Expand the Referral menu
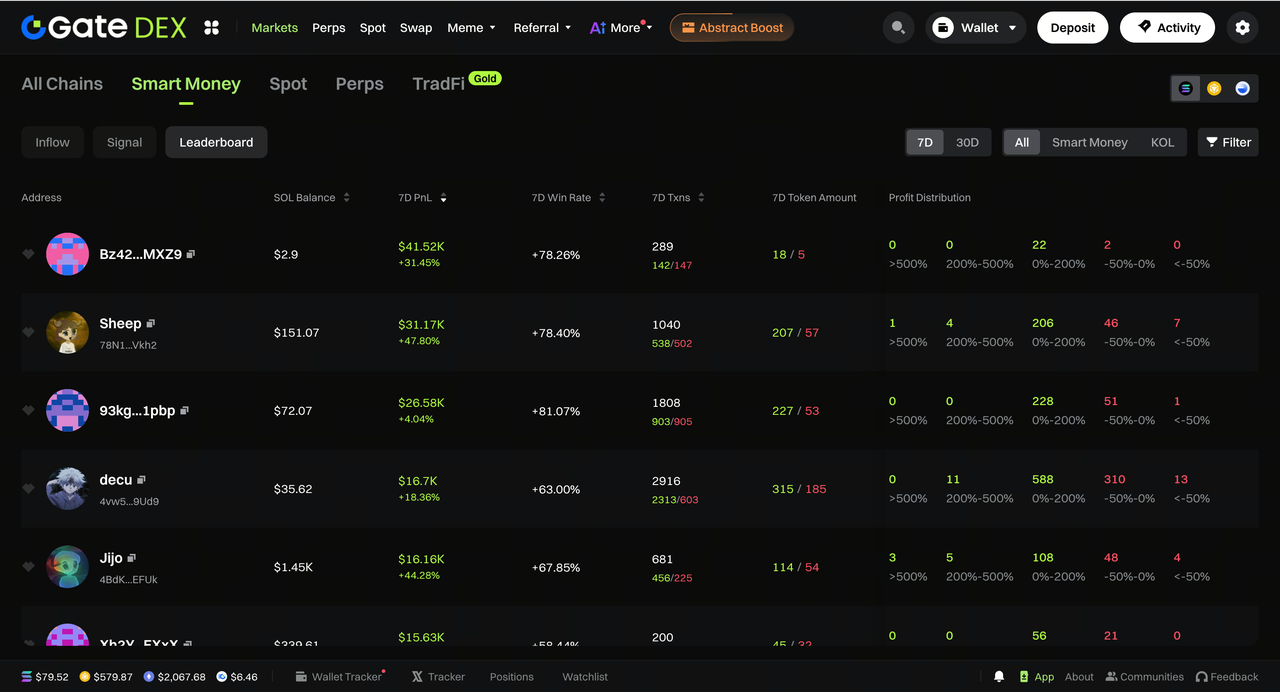This screenshot has width=1280, height=692. pyautogui.click(x=542, y=28)
